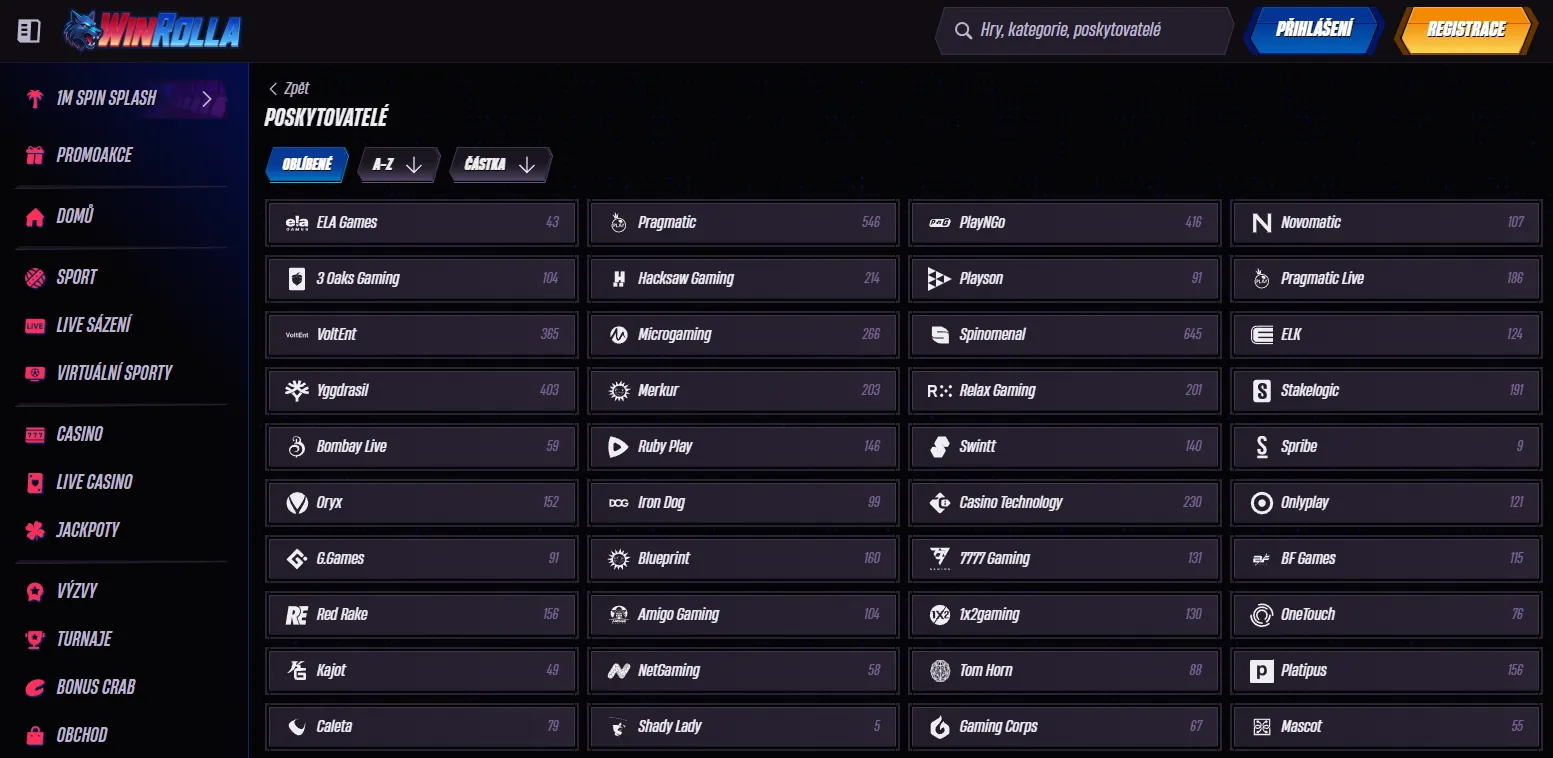1553x758 pixels.
Task: Go to the Domů home icon
Action: (x=35, y=217)
